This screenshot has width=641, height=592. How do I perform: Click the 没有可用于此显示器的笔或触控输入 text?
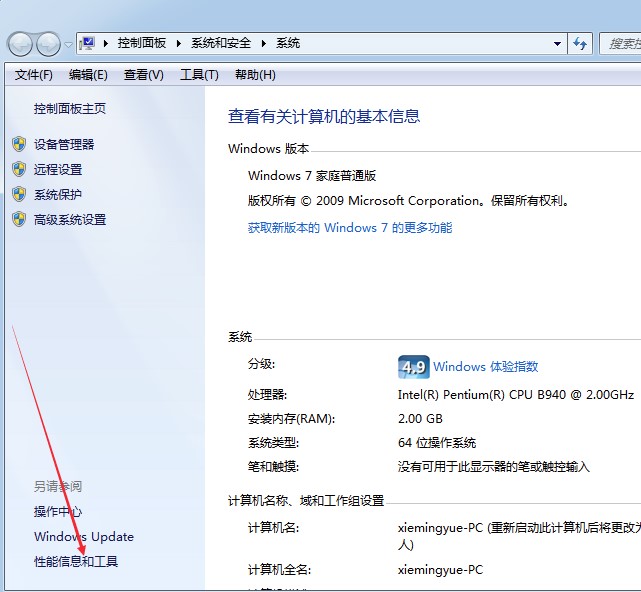tap(493, 466)
